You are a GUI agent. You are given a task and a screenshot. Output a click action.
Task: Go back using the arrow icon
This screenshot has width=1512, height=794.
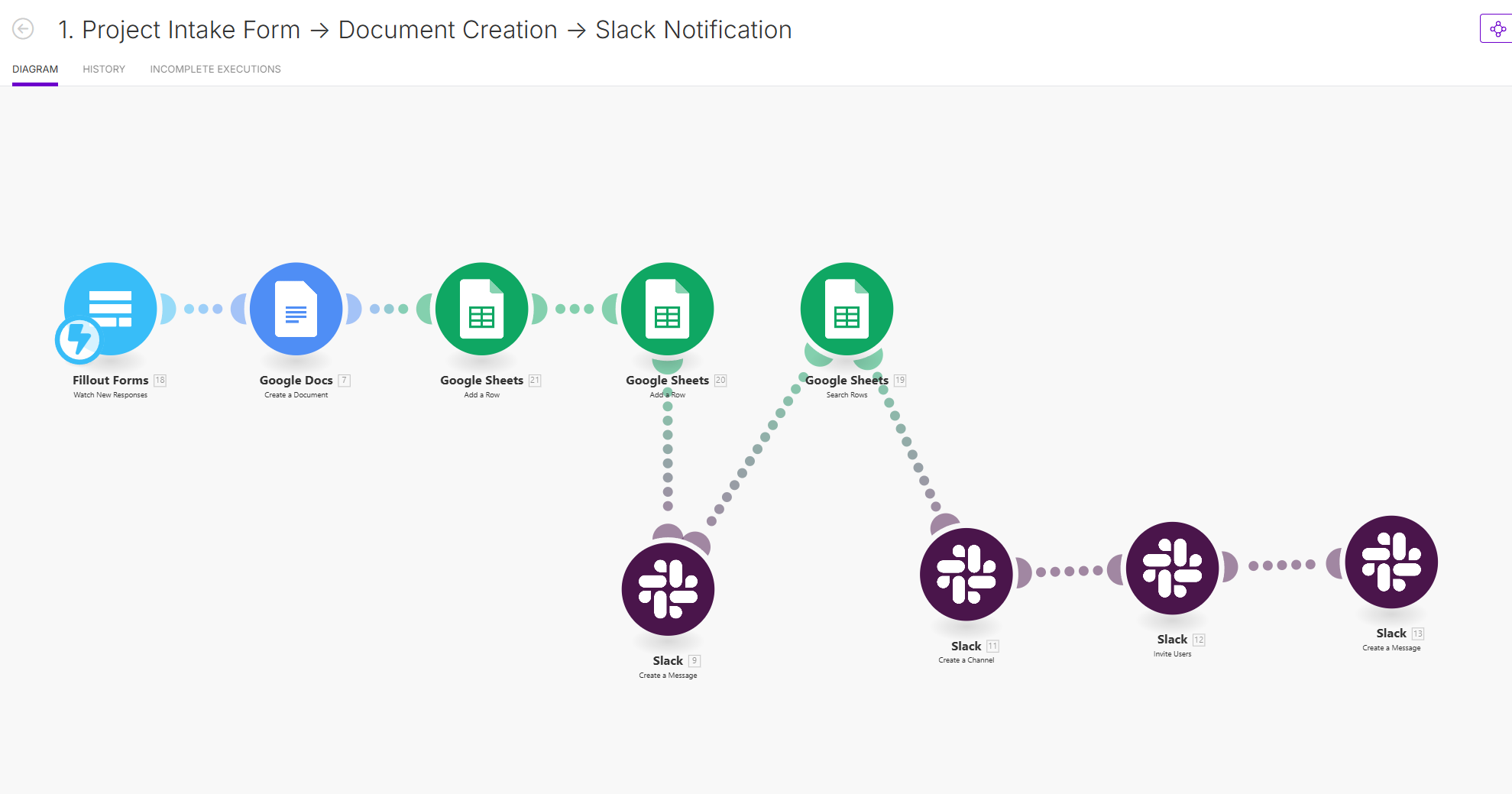(x=23, y=29)
